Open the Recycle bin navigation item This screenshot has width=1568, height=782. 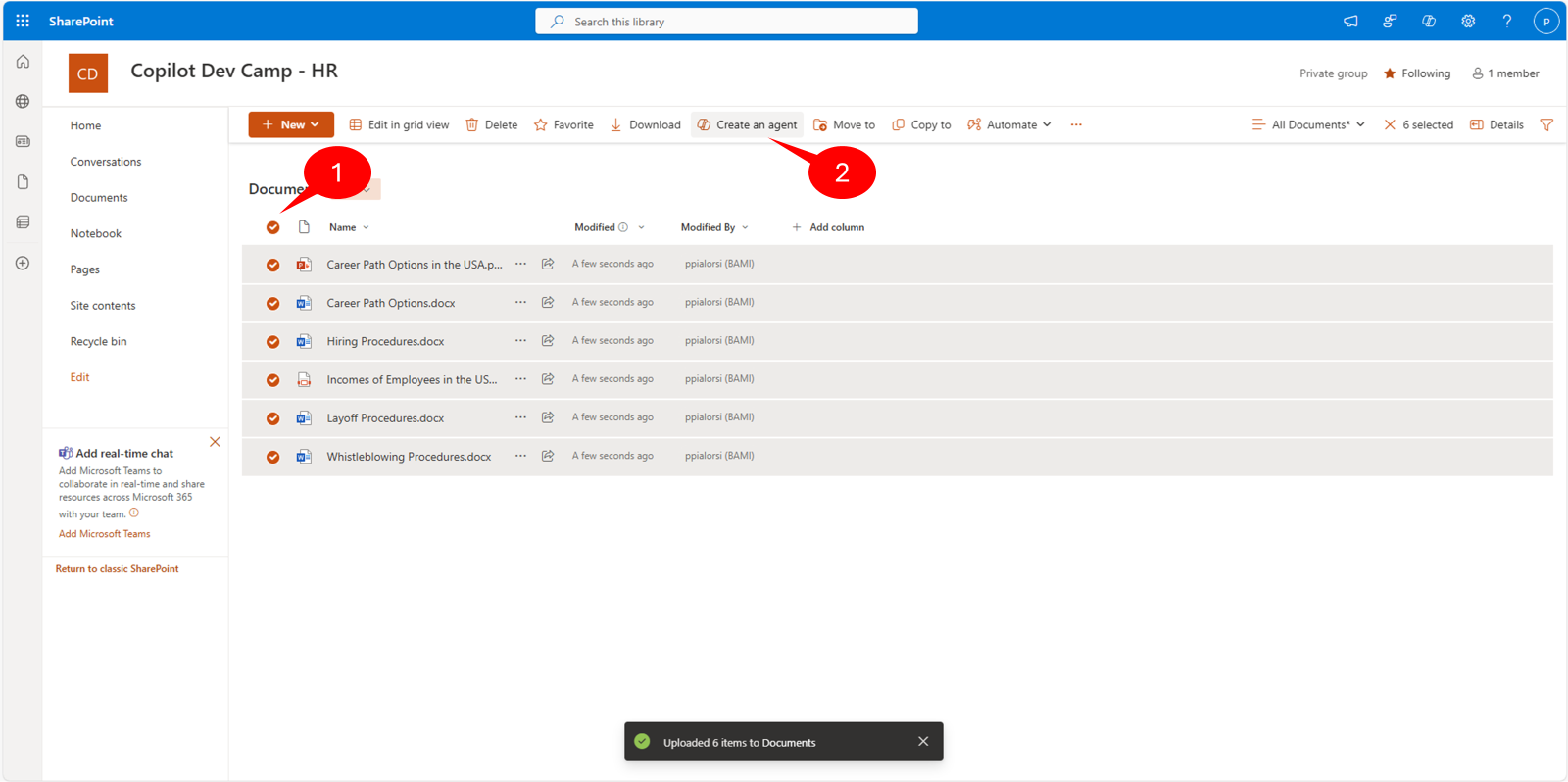[x=98, y=341]
